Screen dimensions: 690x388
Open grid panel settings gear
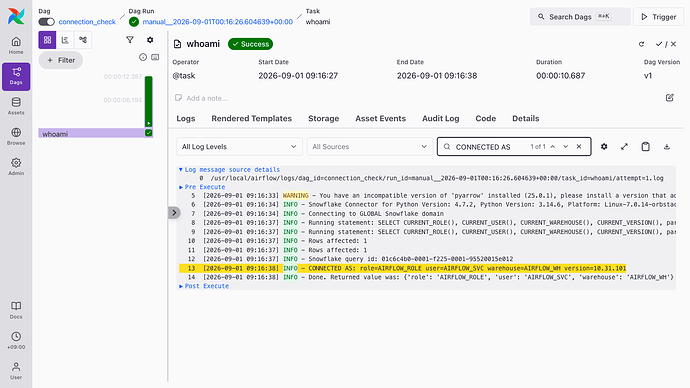[x=150, y=40]
